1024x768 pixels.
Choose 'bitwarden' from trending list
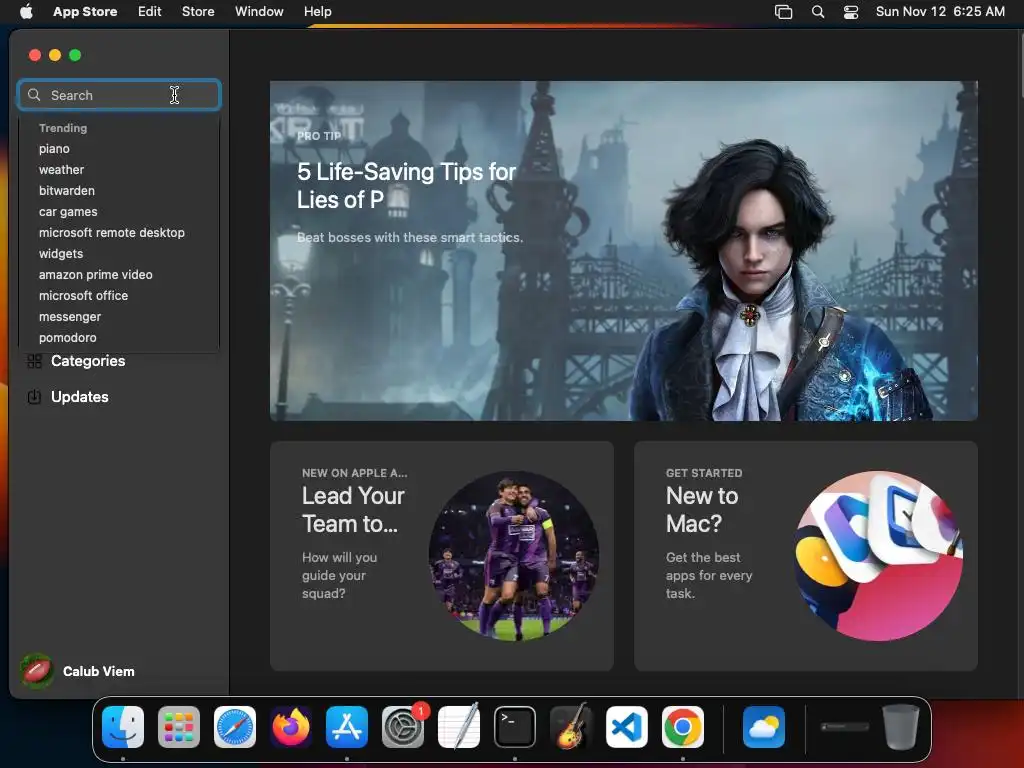click(67, 191)
